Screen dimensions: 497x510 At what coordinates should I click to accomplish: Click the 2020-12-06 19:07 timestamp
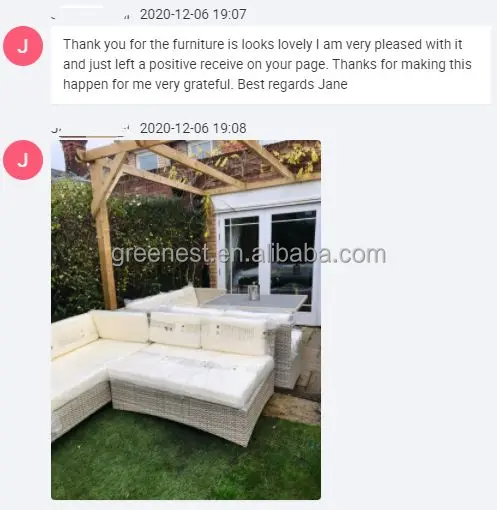pos(193,14)
